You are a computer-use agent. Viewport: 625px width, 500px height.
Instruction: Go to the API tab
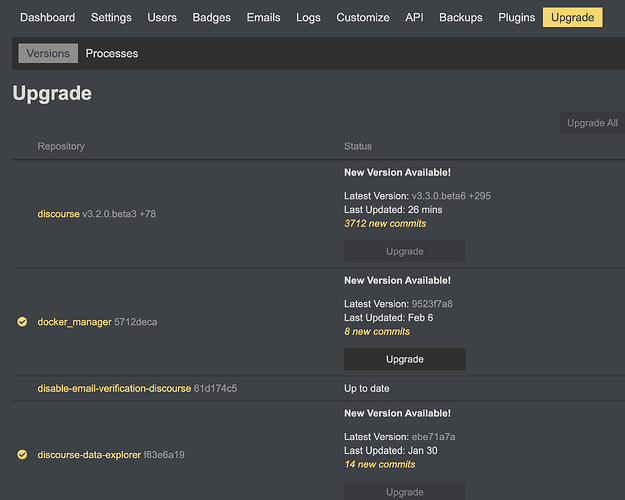pos(414,18)
